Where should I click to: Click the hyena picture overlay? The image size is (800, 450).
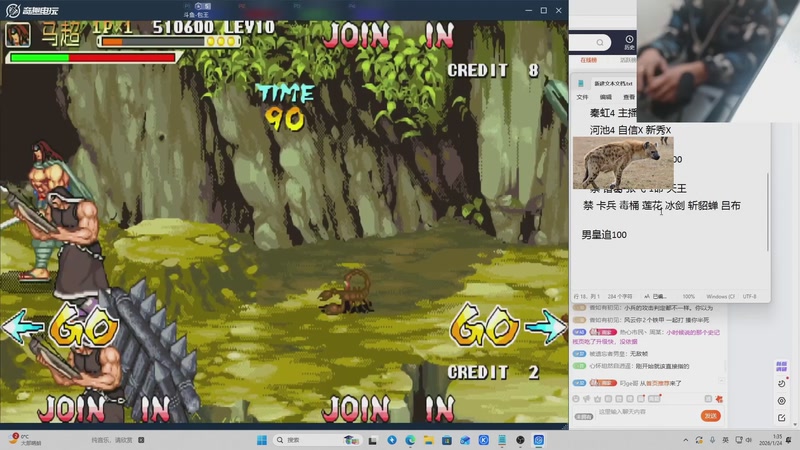623,162
